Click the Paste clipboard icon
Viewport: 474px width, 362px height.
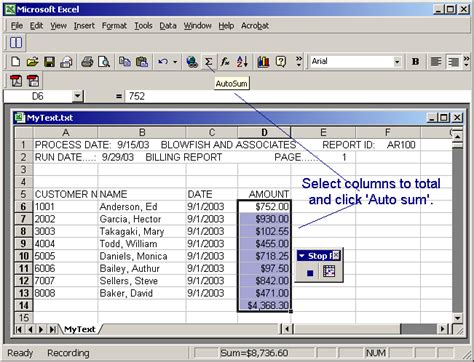[142, 62]
